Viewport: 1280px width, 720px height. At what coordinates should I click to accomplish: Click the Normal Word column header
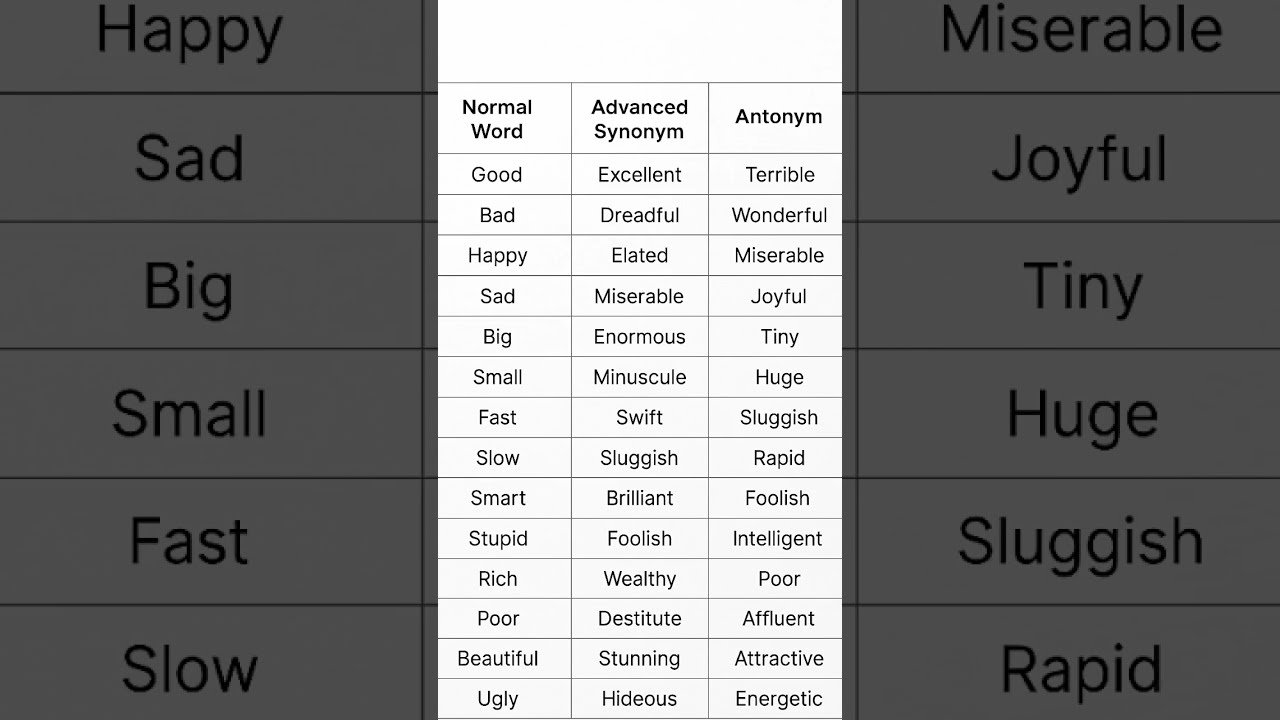(x=497, y=119)
